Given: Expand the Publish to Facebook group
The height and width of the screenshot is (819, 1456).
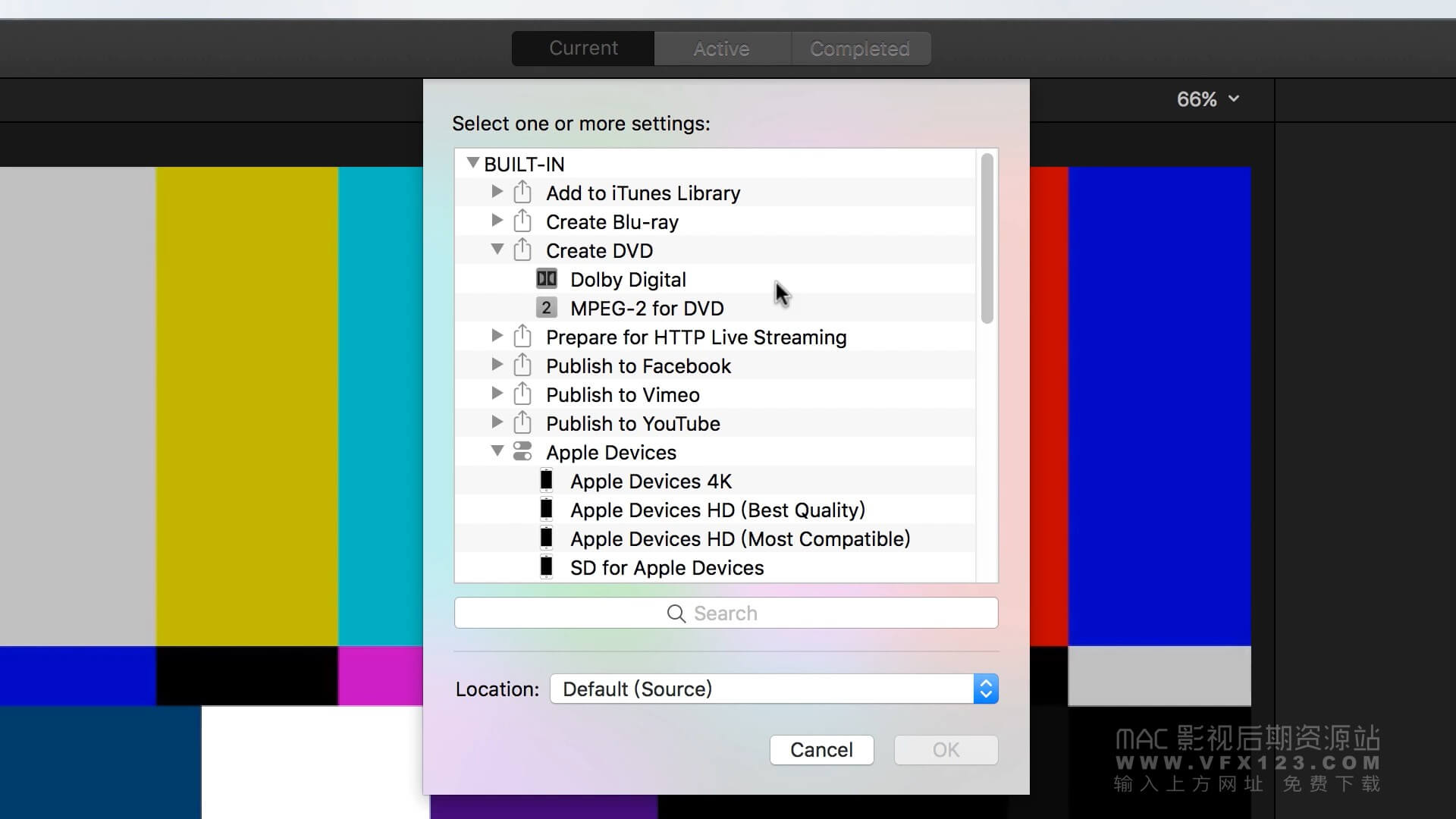Looking at the screenshot, I should click(x=497, y=365).
